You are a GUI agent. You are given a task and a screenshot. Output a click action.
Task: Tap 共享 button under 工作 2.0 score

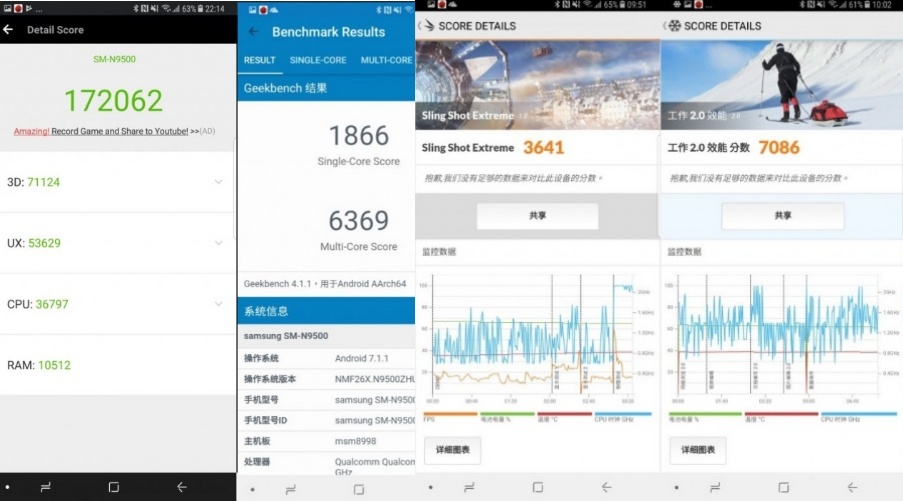[x=783, y=215]
